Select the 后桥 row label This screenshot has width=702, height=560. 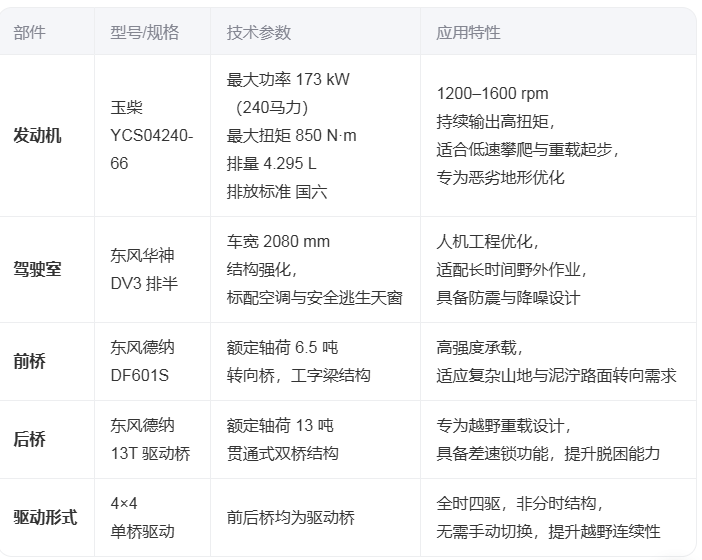[x=29, y=439]
